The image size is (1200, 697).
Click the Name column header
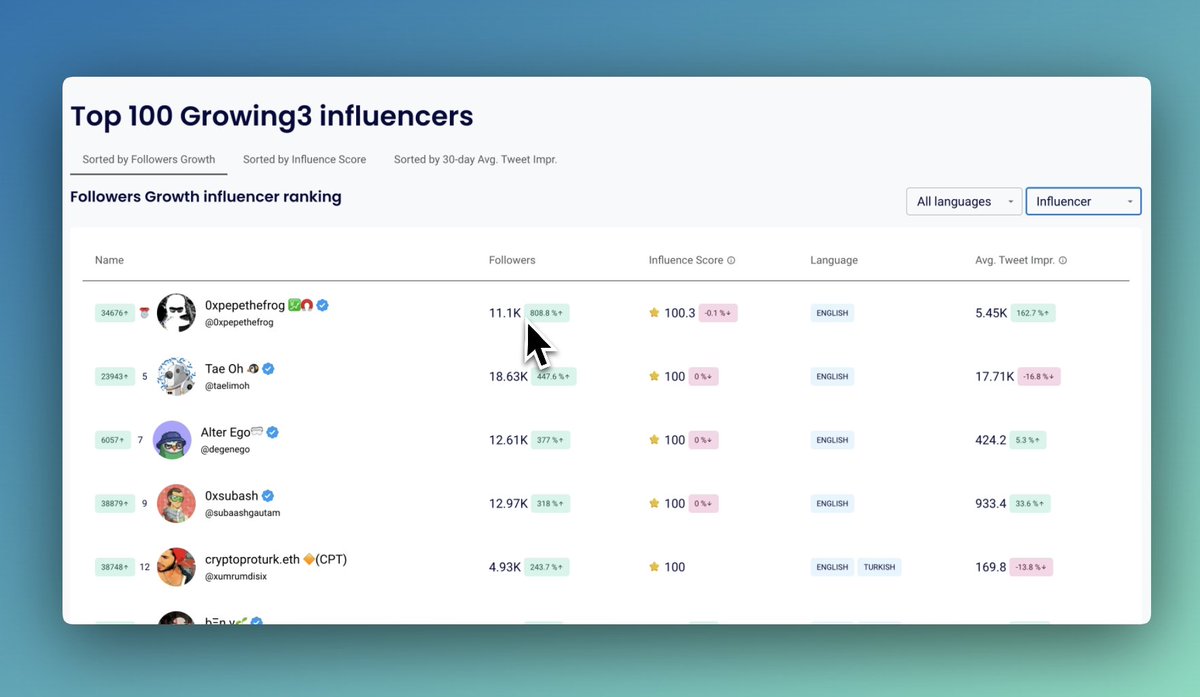(109, 260)
